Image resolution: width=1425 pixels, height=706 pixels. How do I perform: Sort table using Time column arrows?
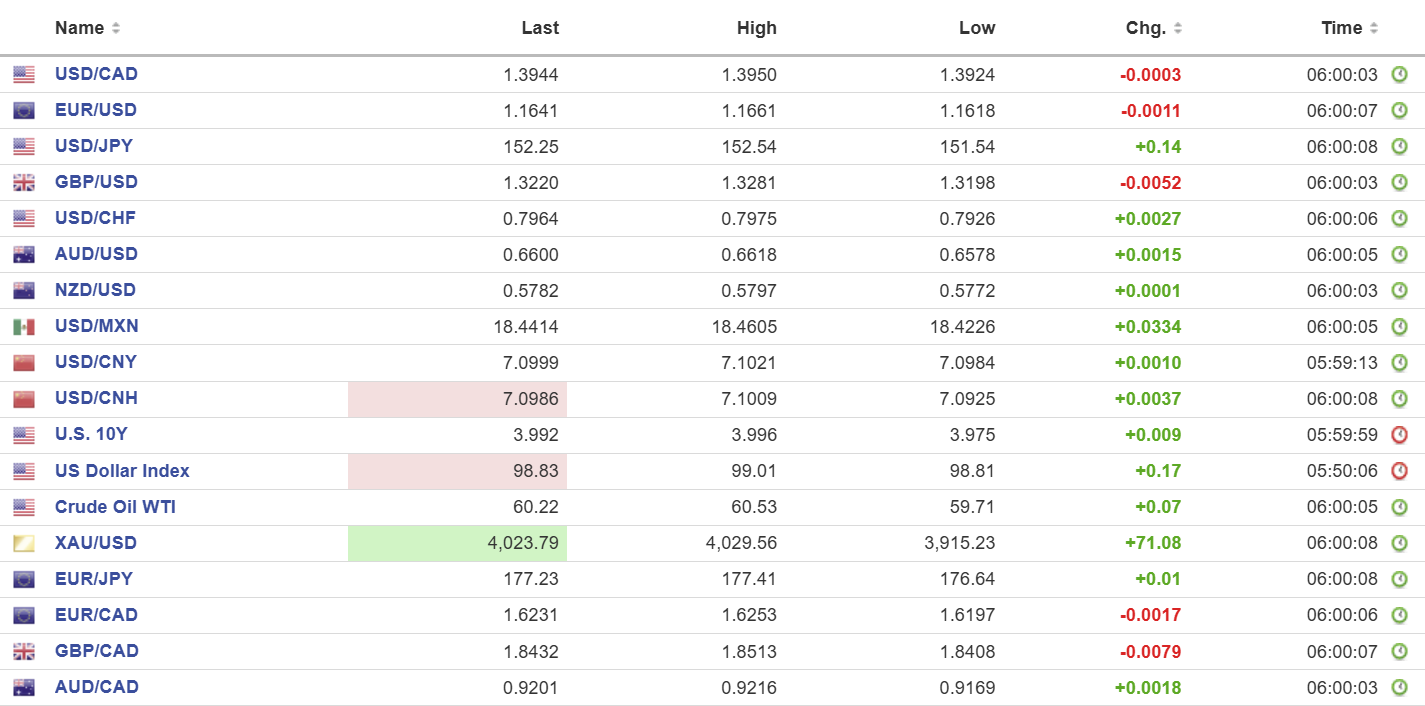pos(1374,28)
